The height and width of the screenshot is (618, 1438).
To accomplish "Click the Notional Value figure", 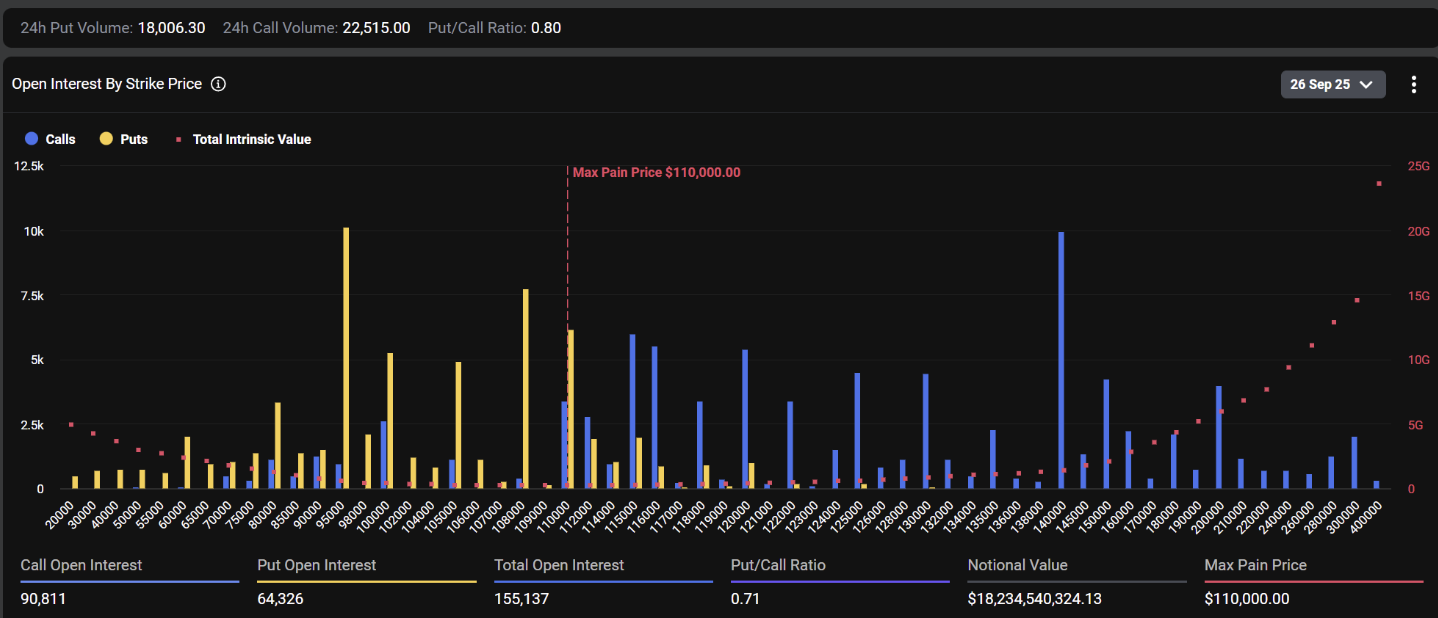I will (1049, 599).
